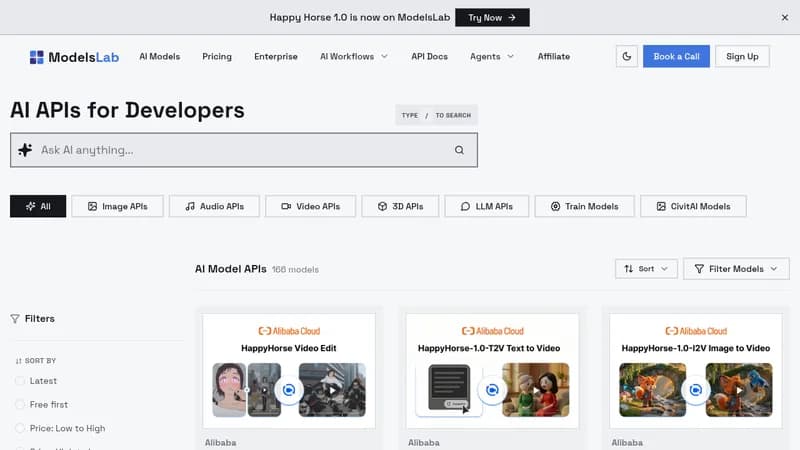Screen dimensions: 800x450
Task: Click fox input image thumbnail on I2V card
Action: 653,390
